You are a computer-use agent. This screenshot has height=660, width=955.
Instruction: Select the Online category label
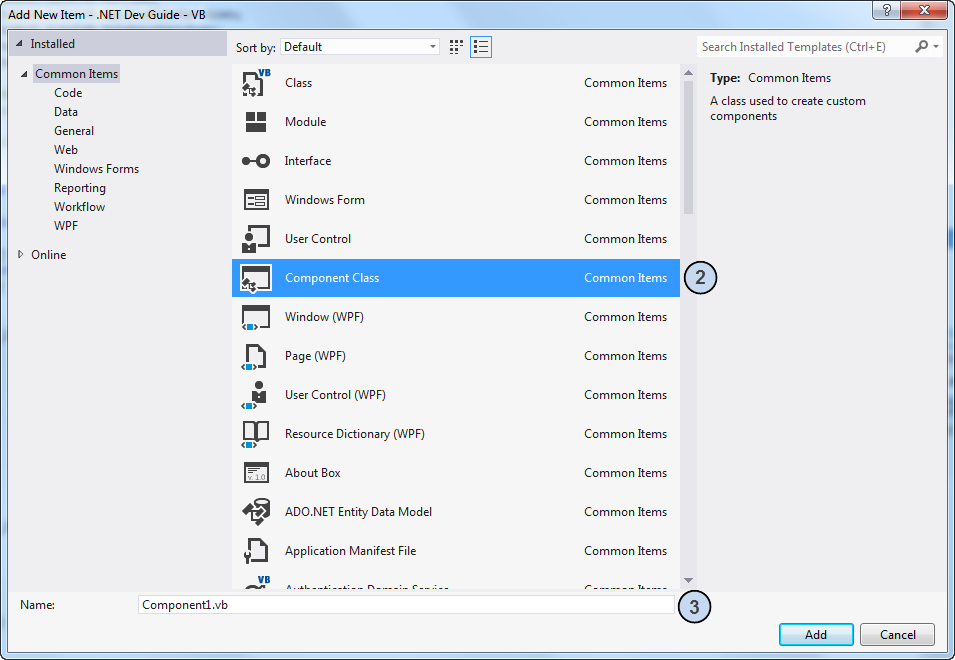pyautogui.click(x=49, y=255)
